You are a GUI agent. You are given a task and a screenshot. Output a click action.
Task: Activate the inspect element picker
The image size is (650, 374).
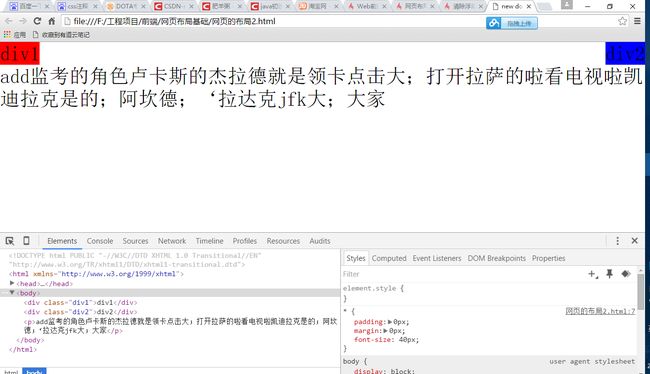click(10, 241)
